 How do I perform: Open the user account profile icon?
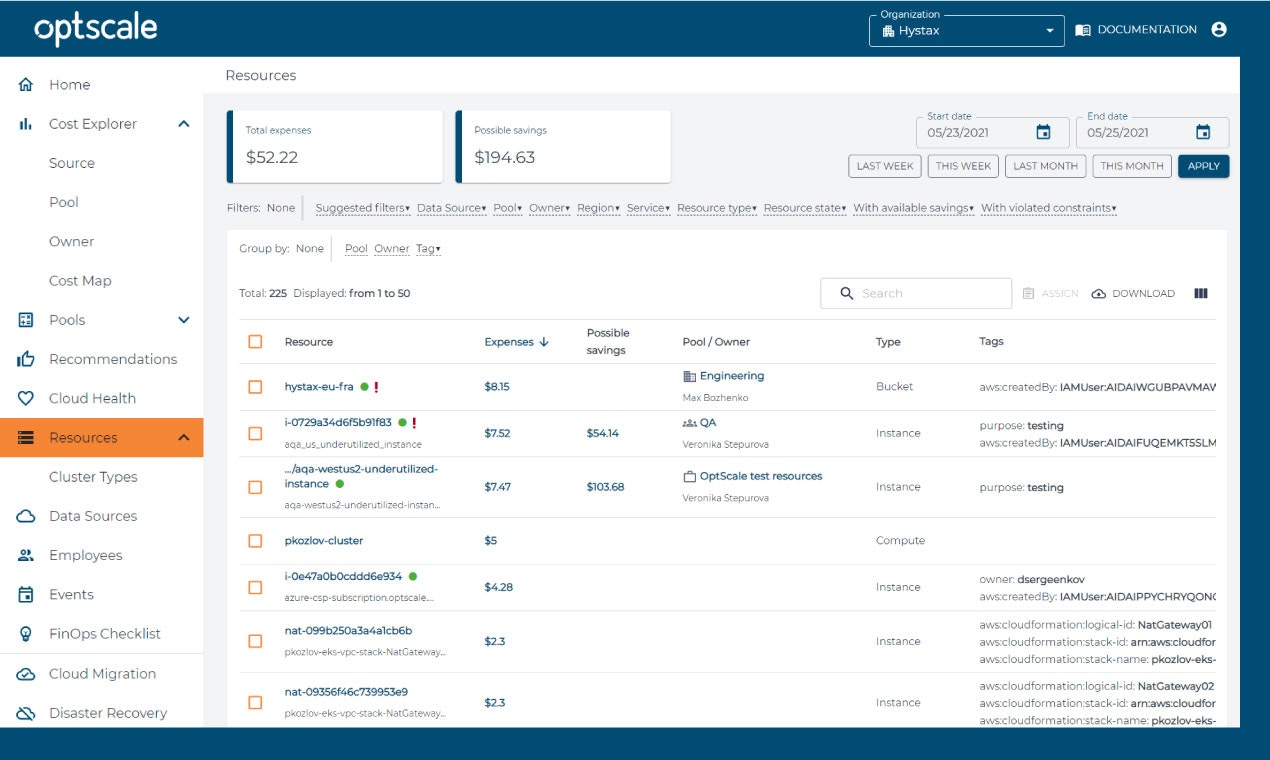[1218, 30]
